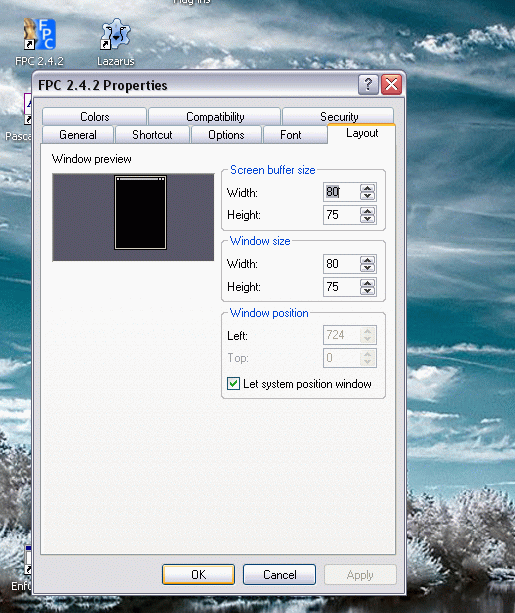Decrease window size height with down arrow
Image resolution: width=515 pixels, height=613 pixels.
[x=368, y=291]
